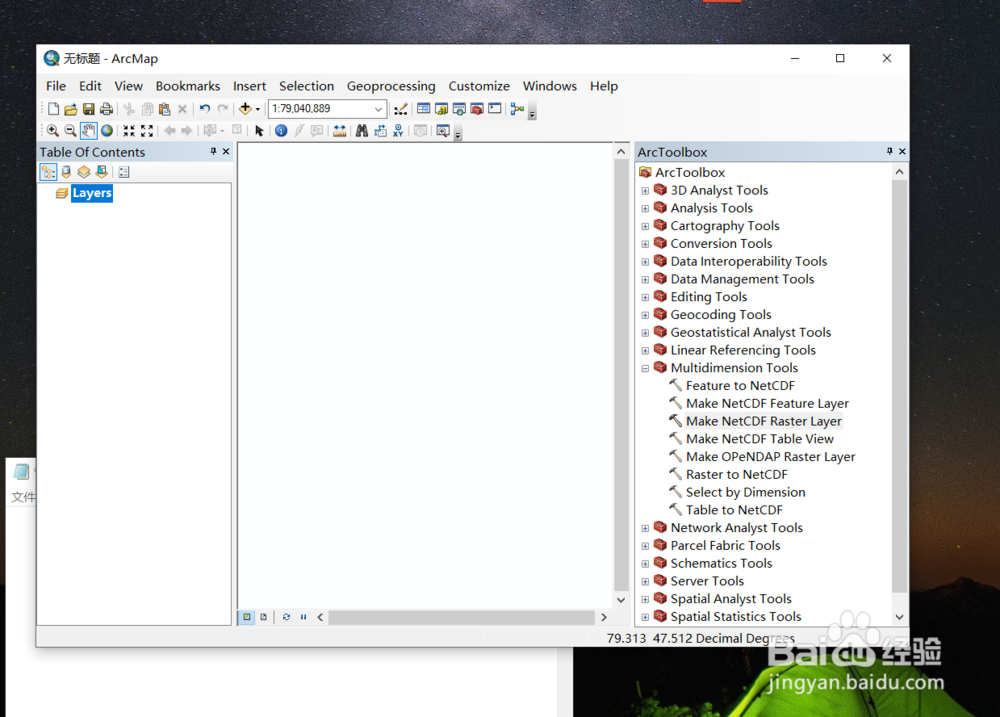Switch to Layout View button
This screenshot has width=1000, height=717.
click(x=263, y=617)
